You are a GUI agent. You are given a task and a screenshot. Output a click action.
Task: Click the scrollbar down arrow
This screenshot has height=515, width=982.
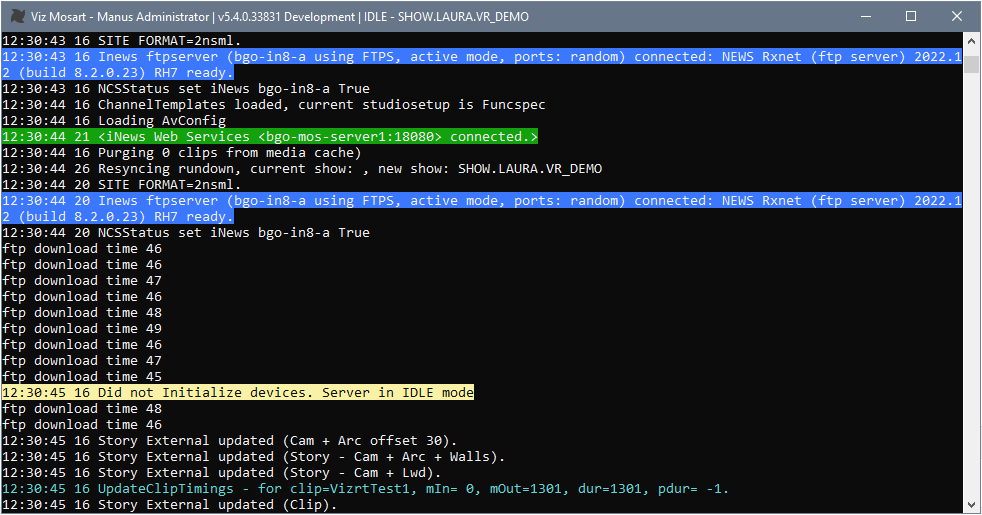[972, 505]
